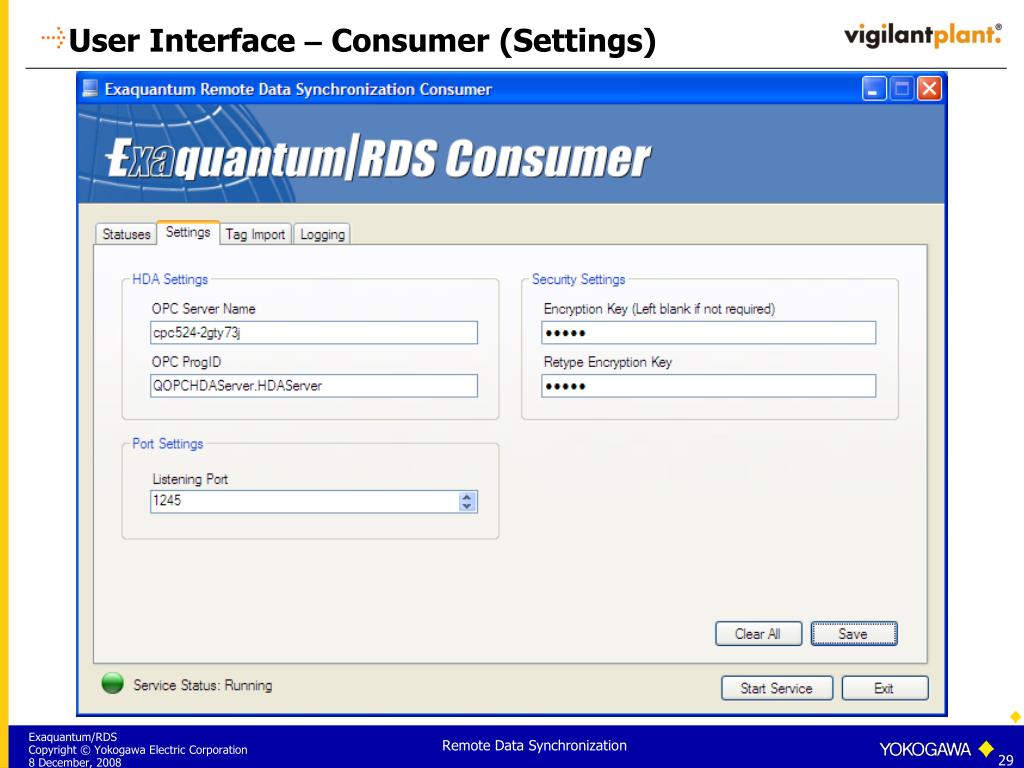
Task: Click the 'Encryption Key (Left blank if not required)' label
Action: (659, 309)
